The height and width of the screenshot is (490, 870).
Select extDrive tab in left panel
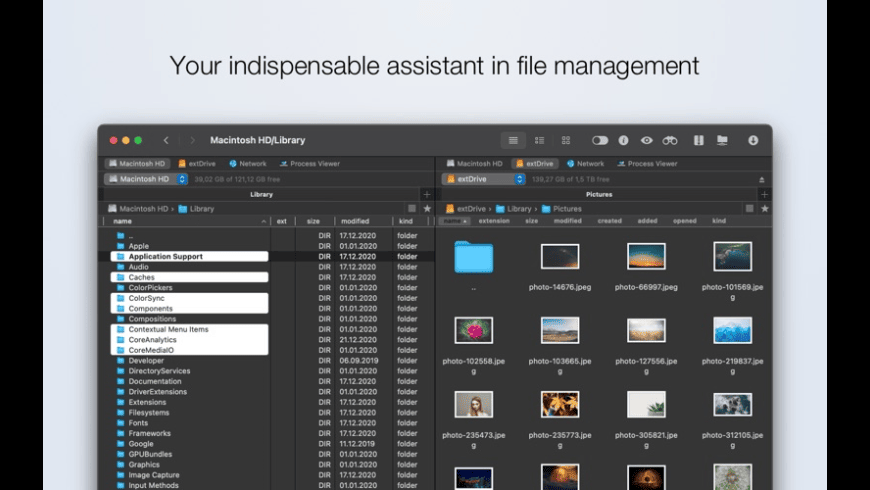(197, 164)
